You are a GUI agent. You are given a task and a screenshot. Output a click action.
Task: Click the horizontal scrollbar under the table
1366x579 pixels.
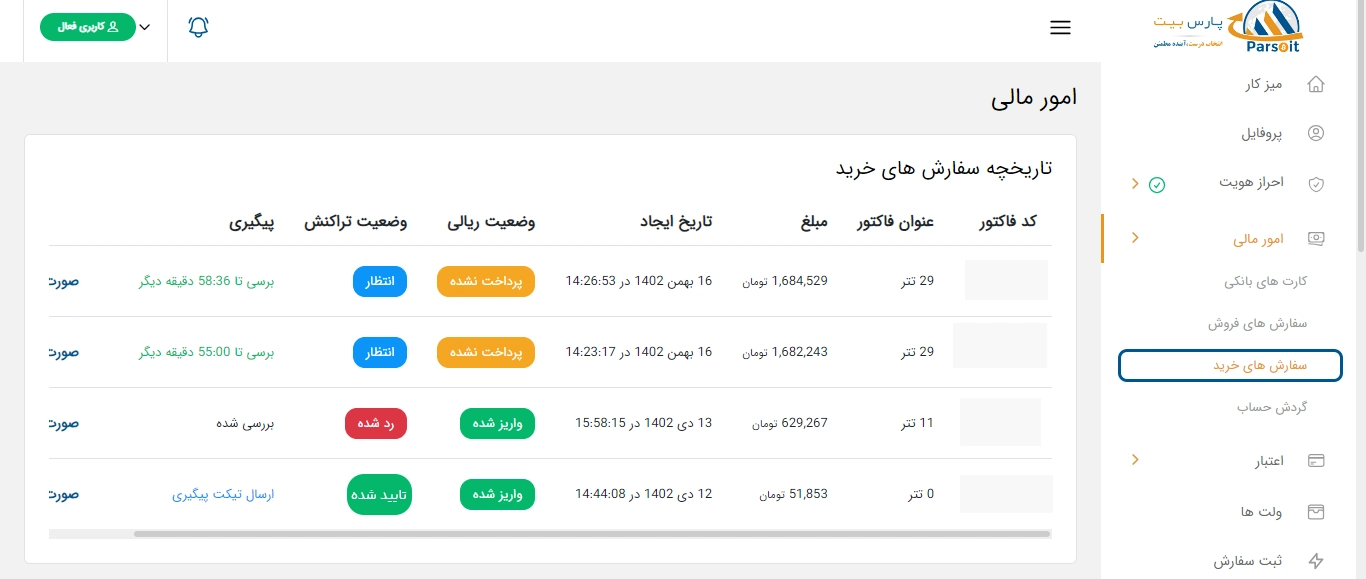[590, 534]
